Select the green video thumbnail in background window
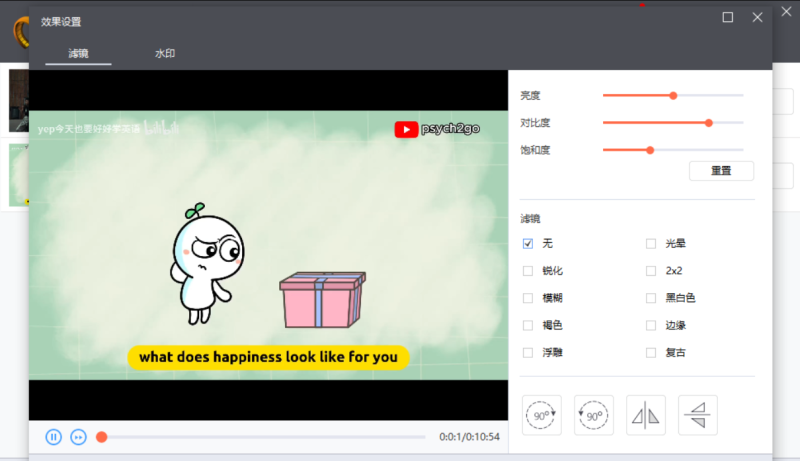 [x=19, y=174]
